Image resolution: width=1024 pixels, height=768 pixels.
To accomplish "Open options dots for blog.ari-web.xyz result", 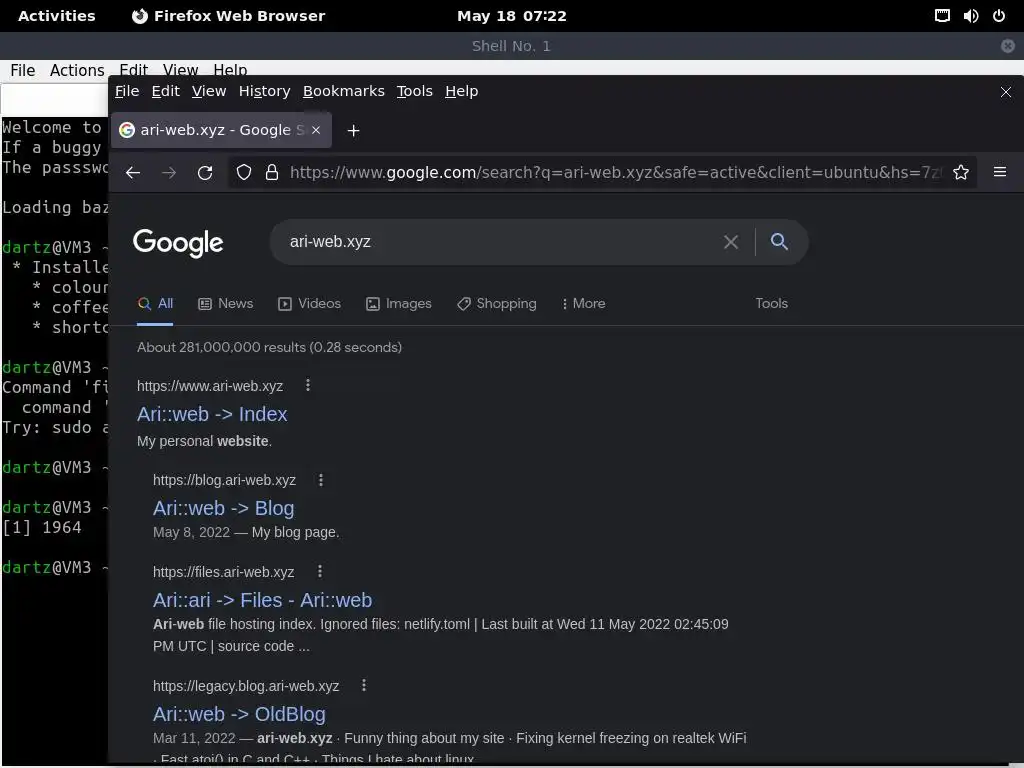I will [321, 480].
